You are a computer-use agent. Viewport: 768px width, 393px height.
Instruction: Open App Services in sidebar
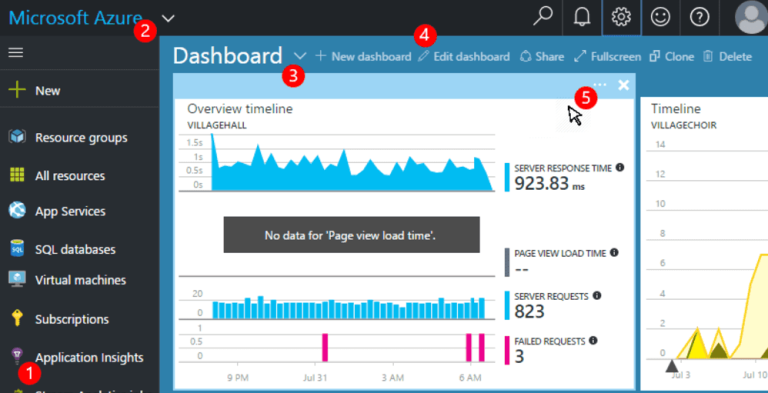[71, 211]
